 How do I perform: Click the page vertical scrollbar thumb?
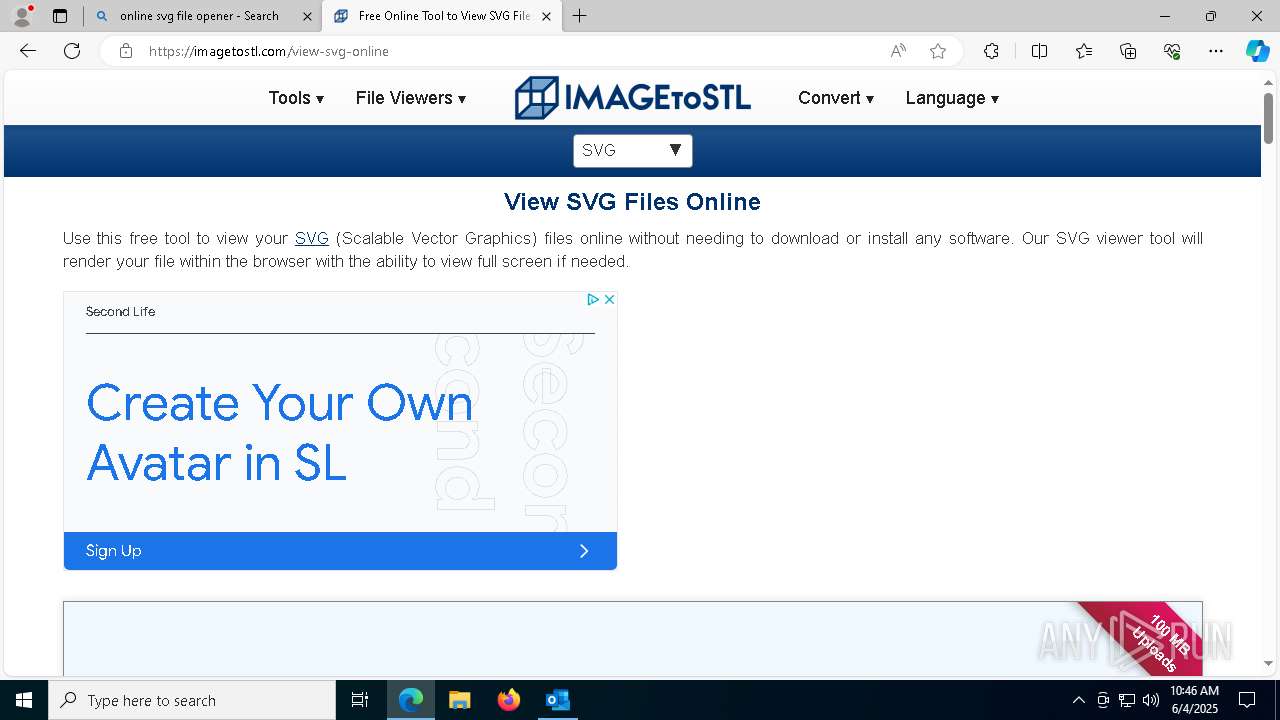click(1268, 118)
